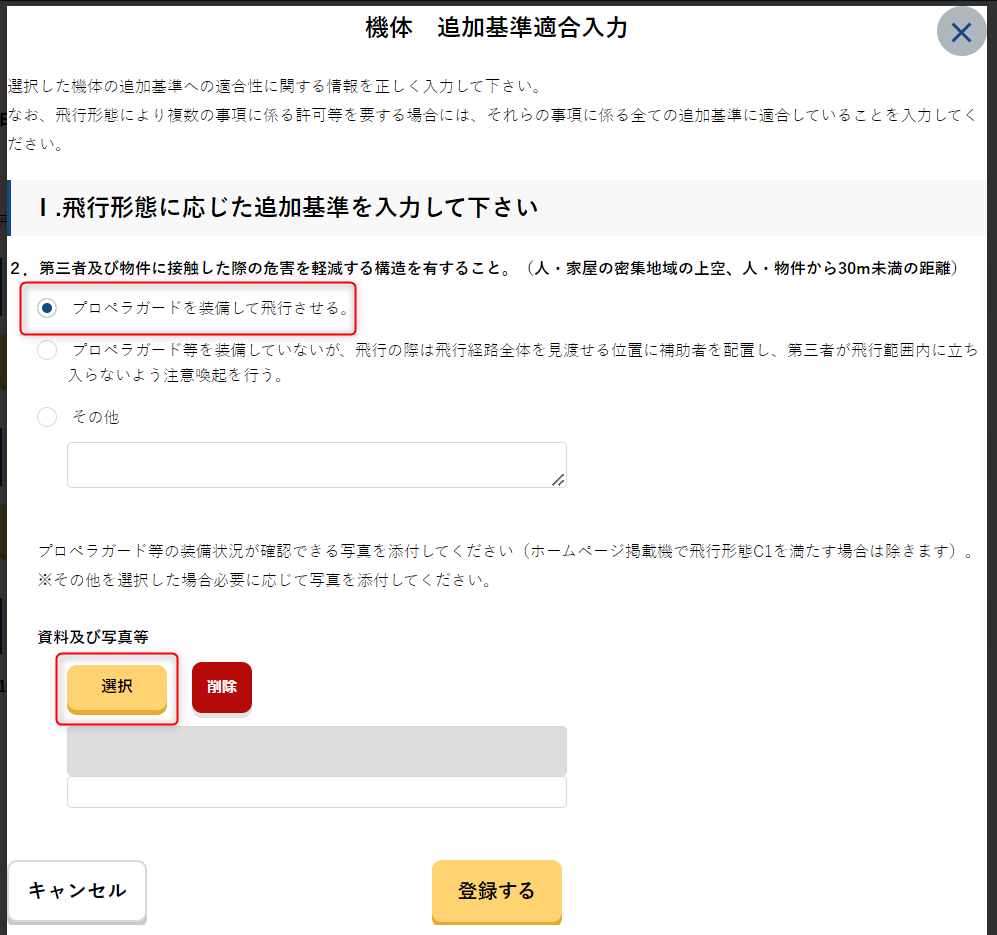Click the '※その他を選択した場合' note text
This screenshot has width=997, height=935.
(264, 580)
